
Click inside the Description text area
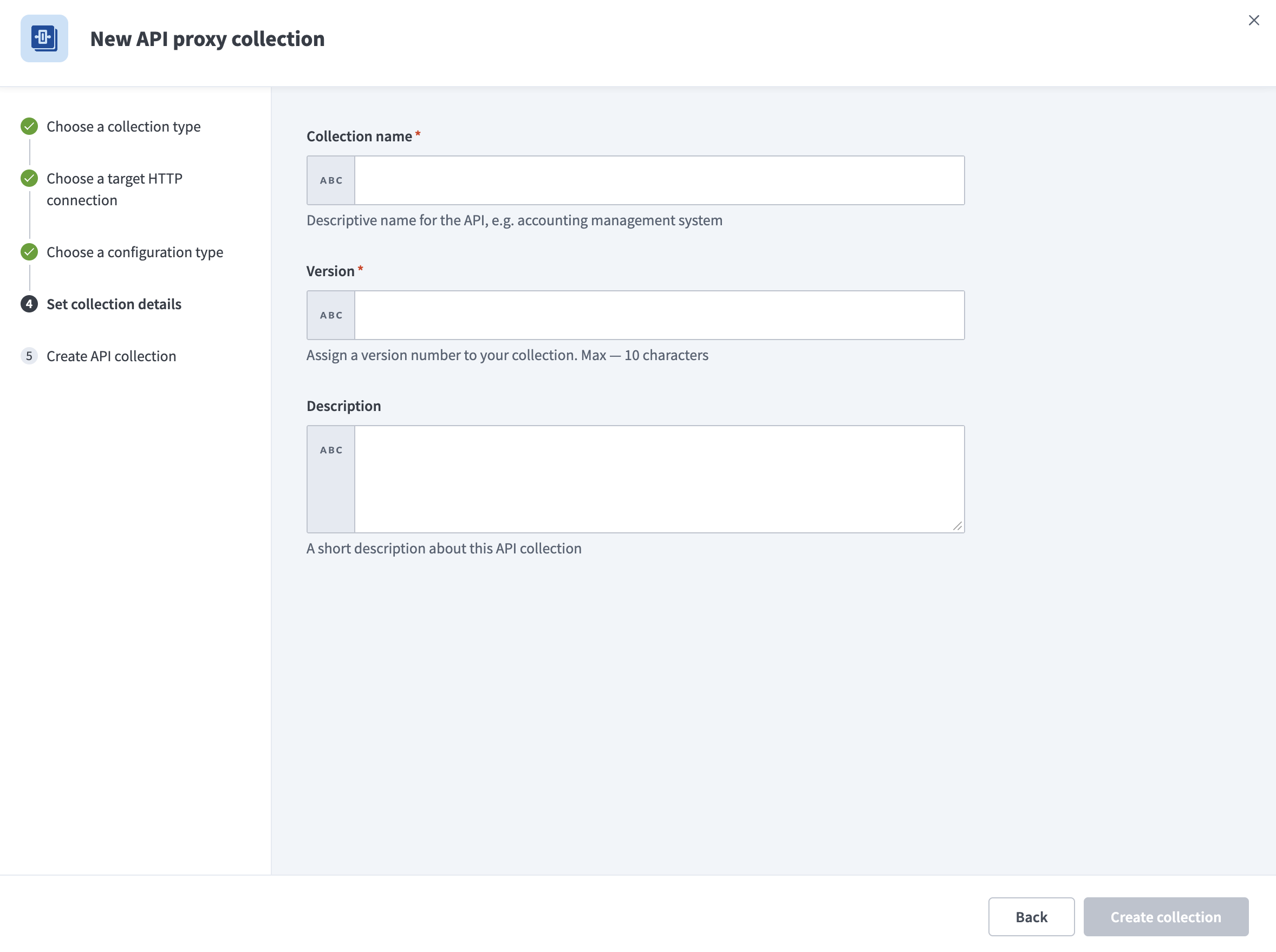(x=659, y=479)
